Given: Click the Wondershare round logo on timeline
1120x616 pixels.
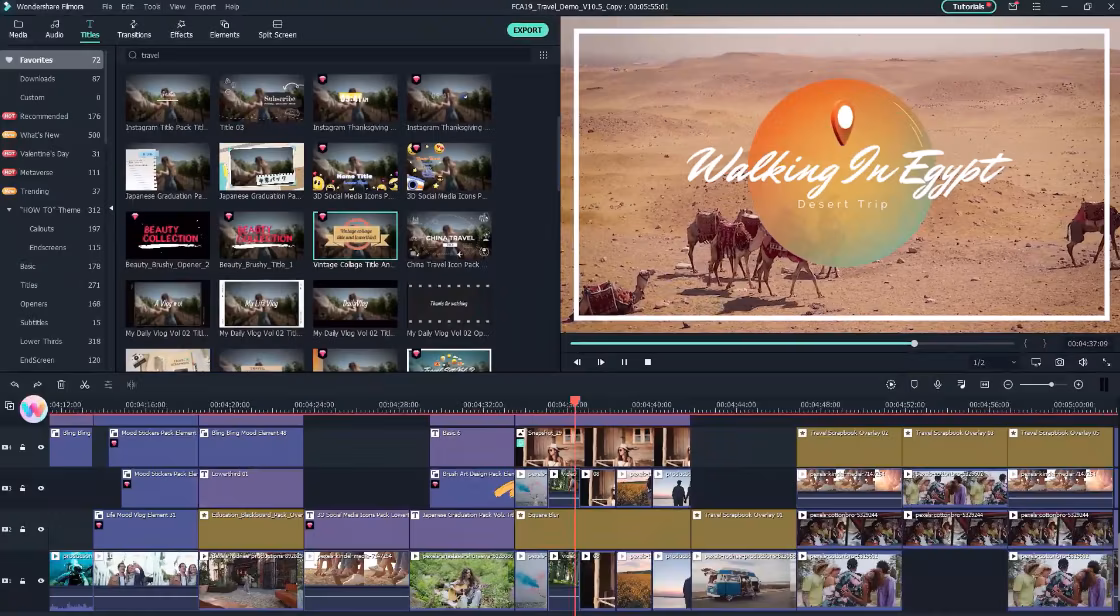Looking at the screenshot, I should pos(33,409).
